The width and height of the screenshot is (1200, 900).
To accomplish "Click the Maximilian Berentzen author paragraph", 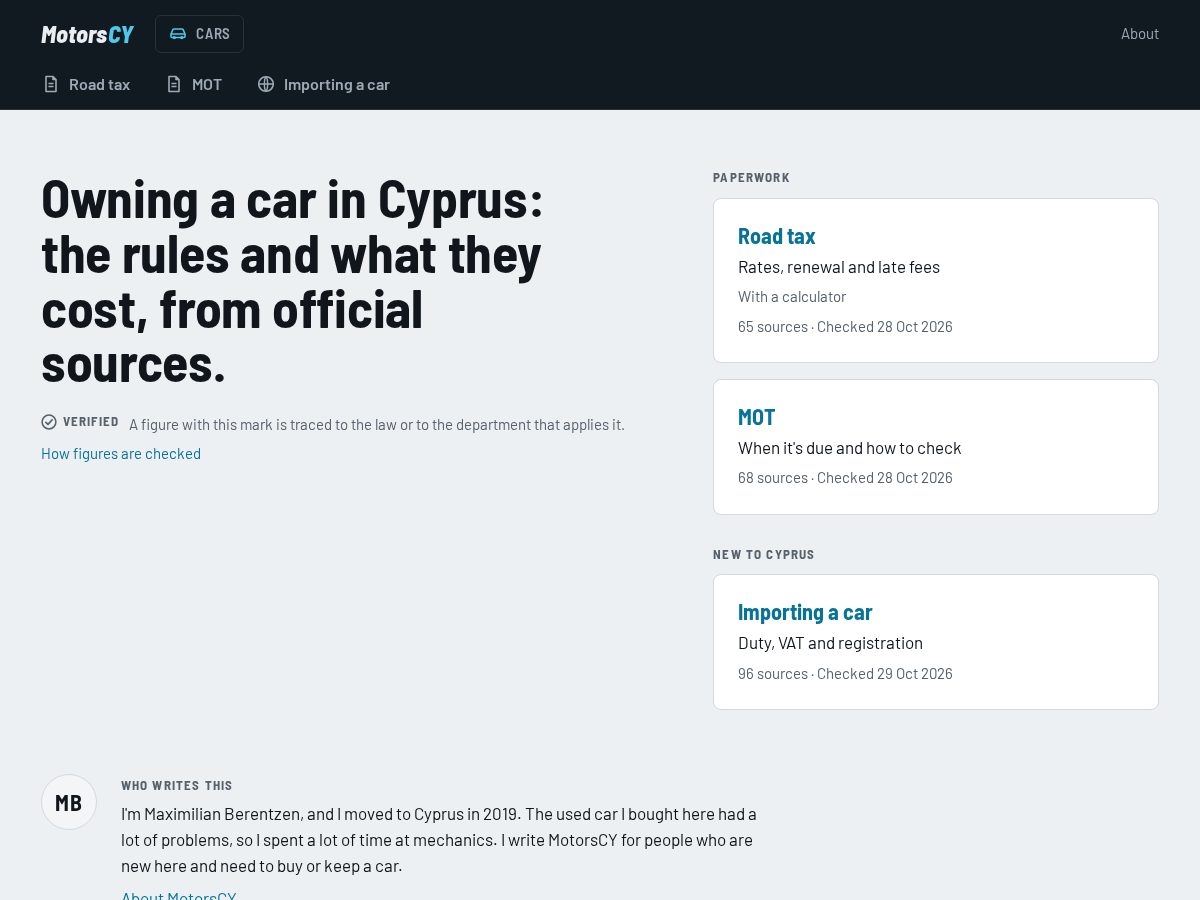I will (439, 840).
